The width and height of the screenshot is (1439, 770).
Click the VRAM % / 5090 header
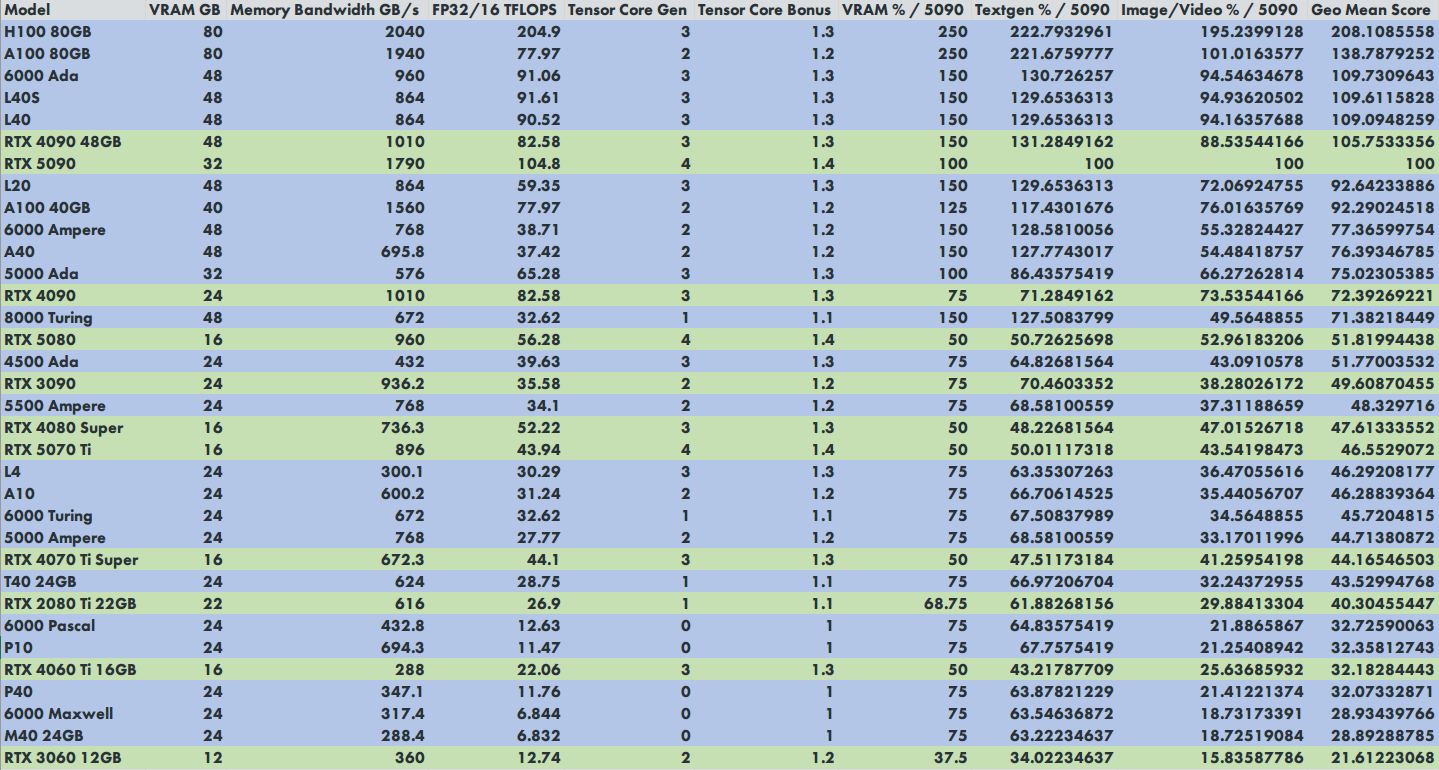pyautogui.click(x=904, y=10)
